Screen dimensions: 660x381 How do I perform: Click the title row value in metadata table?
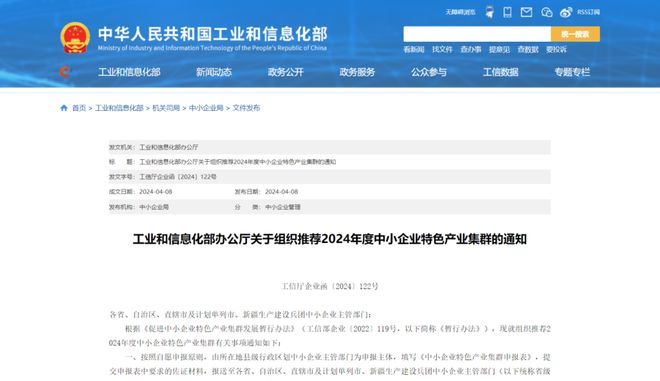[x=237, y=162]
